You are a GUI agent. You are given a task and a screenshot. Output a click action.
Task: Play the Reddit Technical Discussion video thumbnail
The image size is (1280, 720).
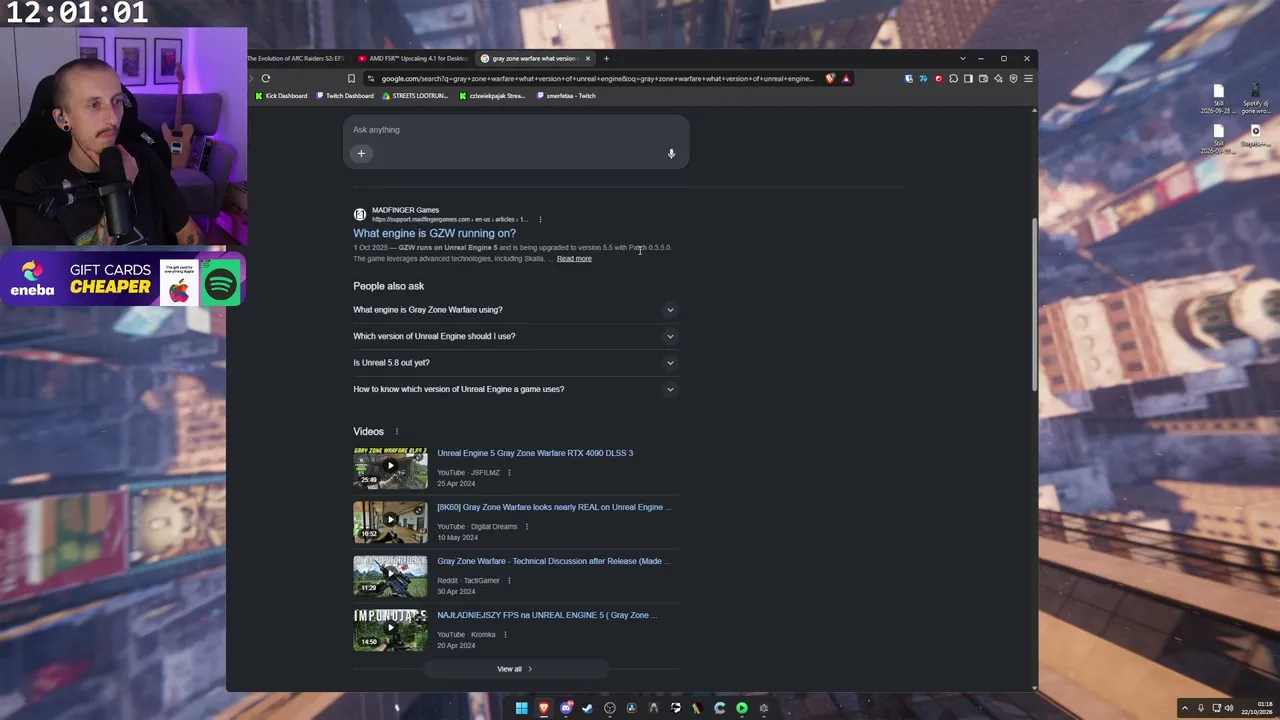coord(390,577)
